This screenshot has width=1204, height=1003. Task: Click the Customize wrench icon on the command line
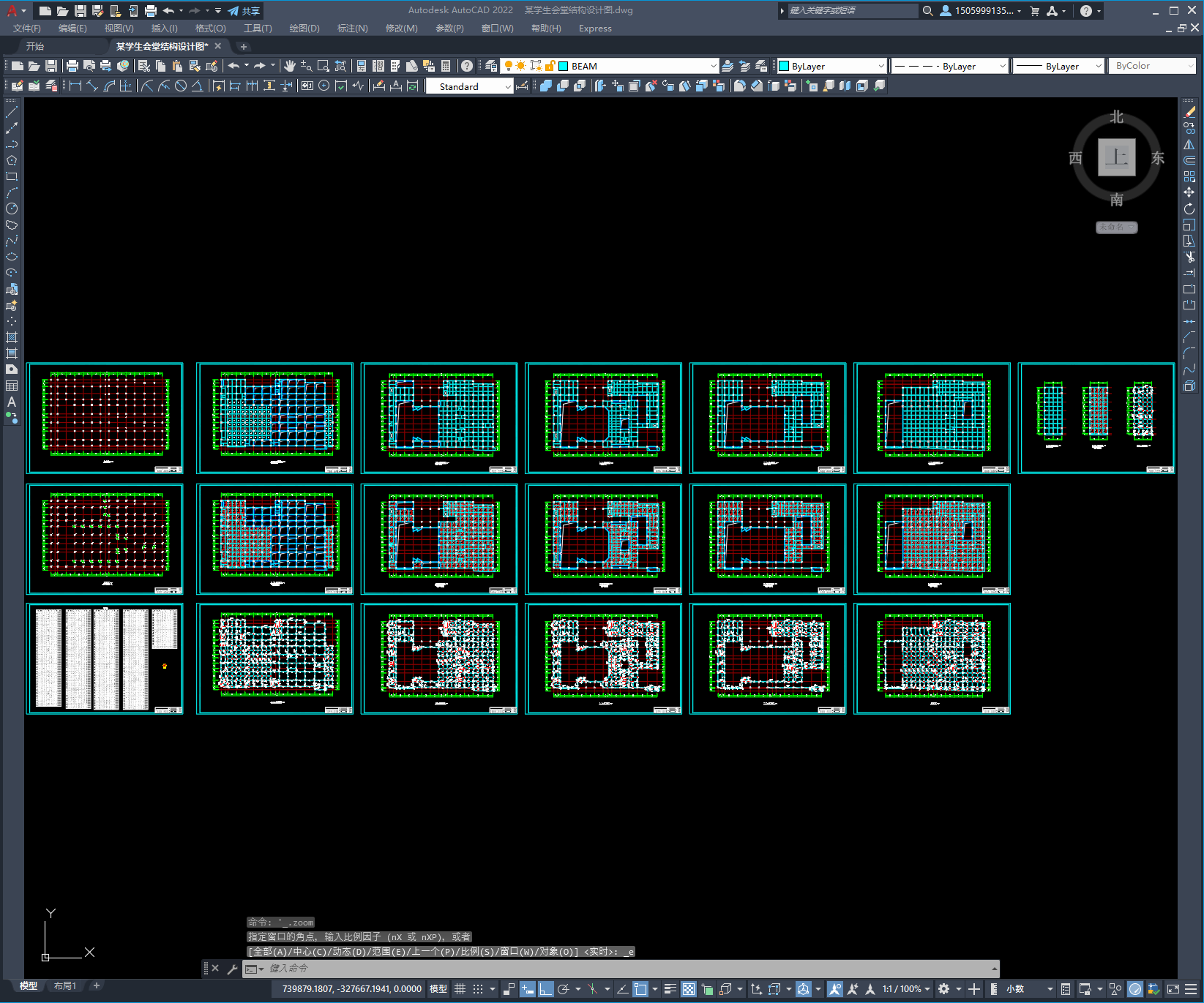233,969
